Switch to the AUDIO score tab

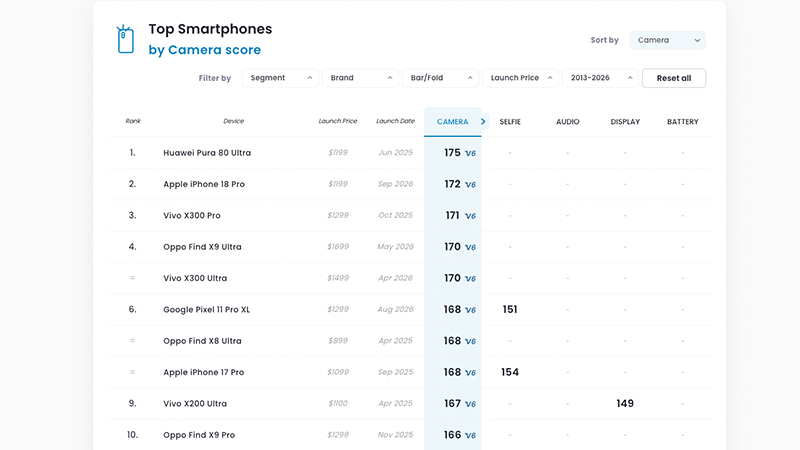567,122
